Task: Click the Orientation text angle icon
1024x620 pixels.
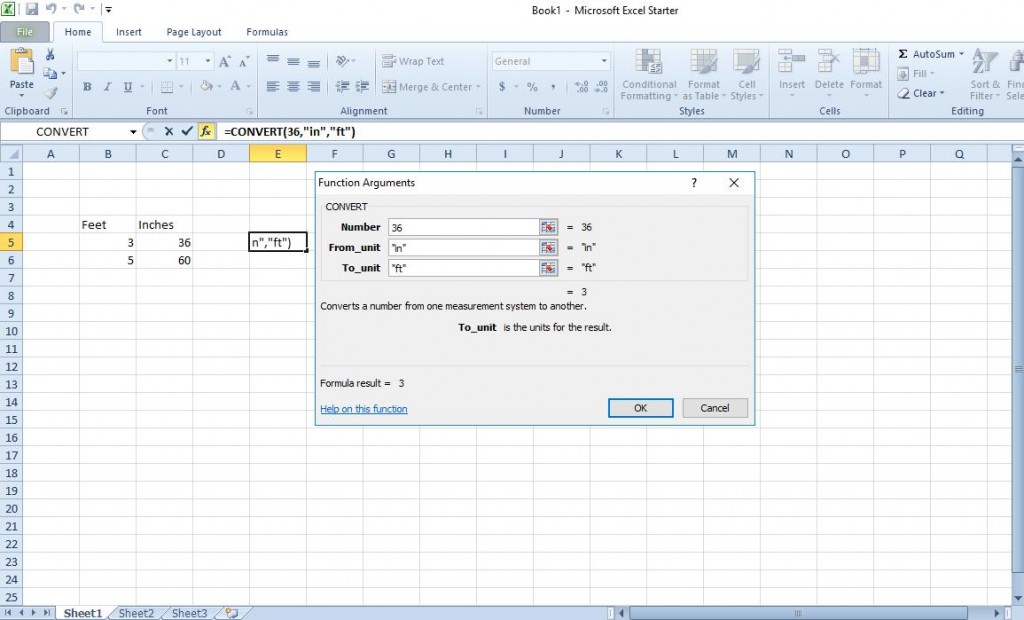Action: tap(342, 61)
